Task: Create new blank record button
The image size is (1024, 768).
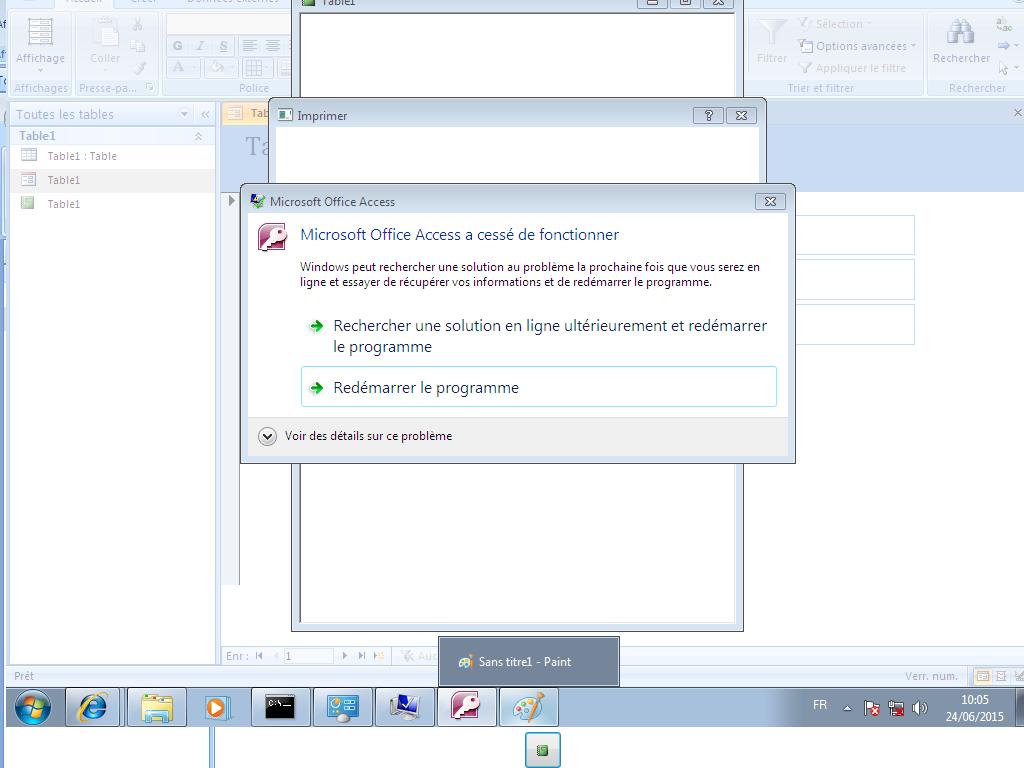Action: 379,656
